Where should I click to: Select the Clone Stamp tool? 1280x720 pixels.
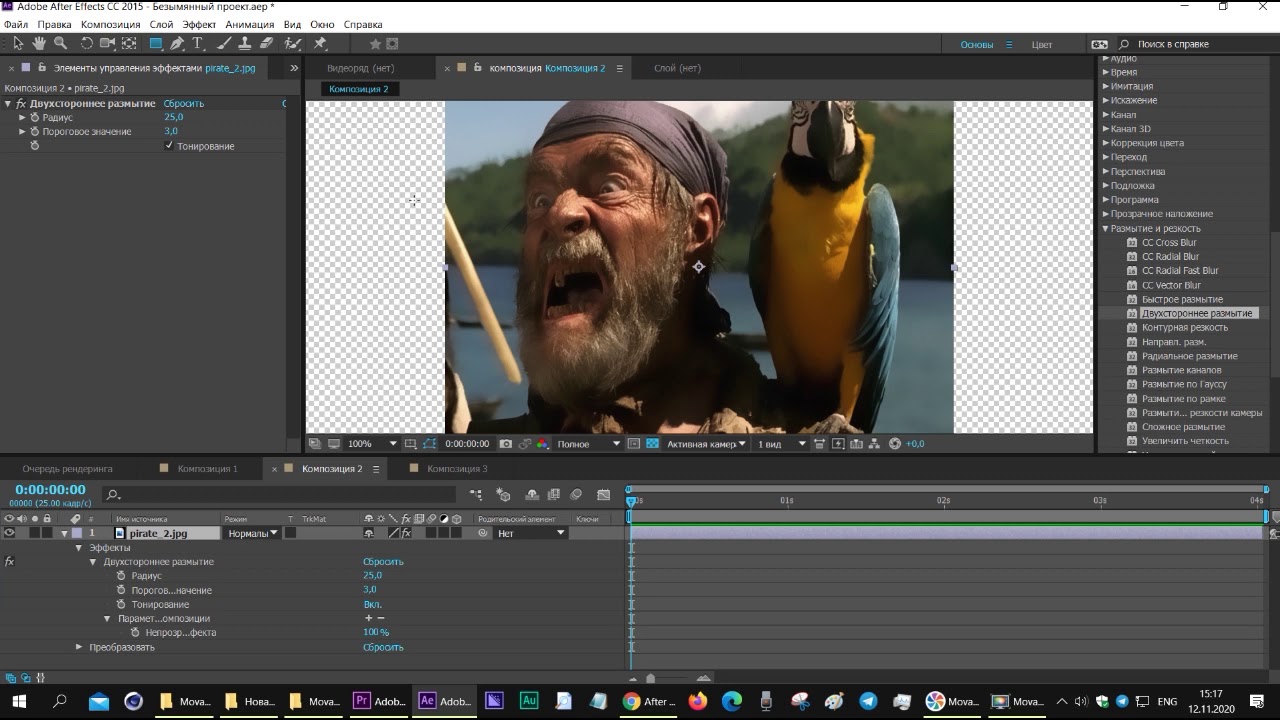pyautogui.click(x=245, y=43)
